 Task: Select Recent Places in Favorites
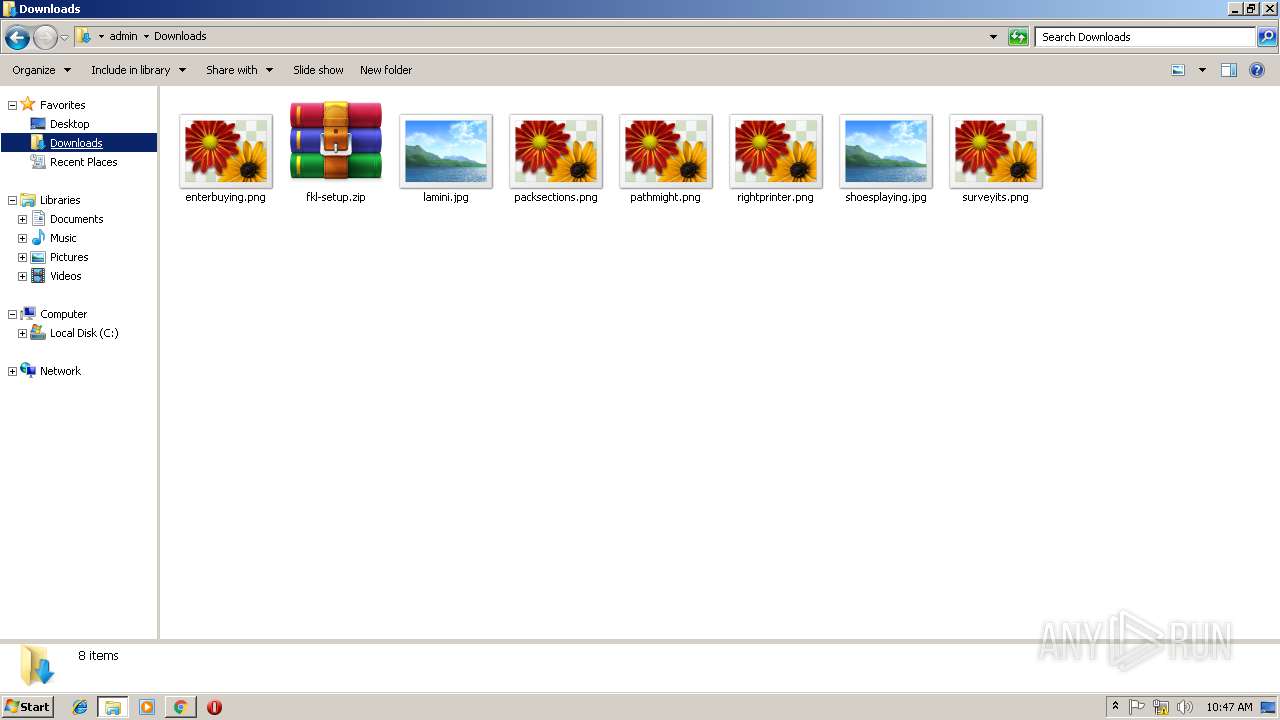click(83, 162)
